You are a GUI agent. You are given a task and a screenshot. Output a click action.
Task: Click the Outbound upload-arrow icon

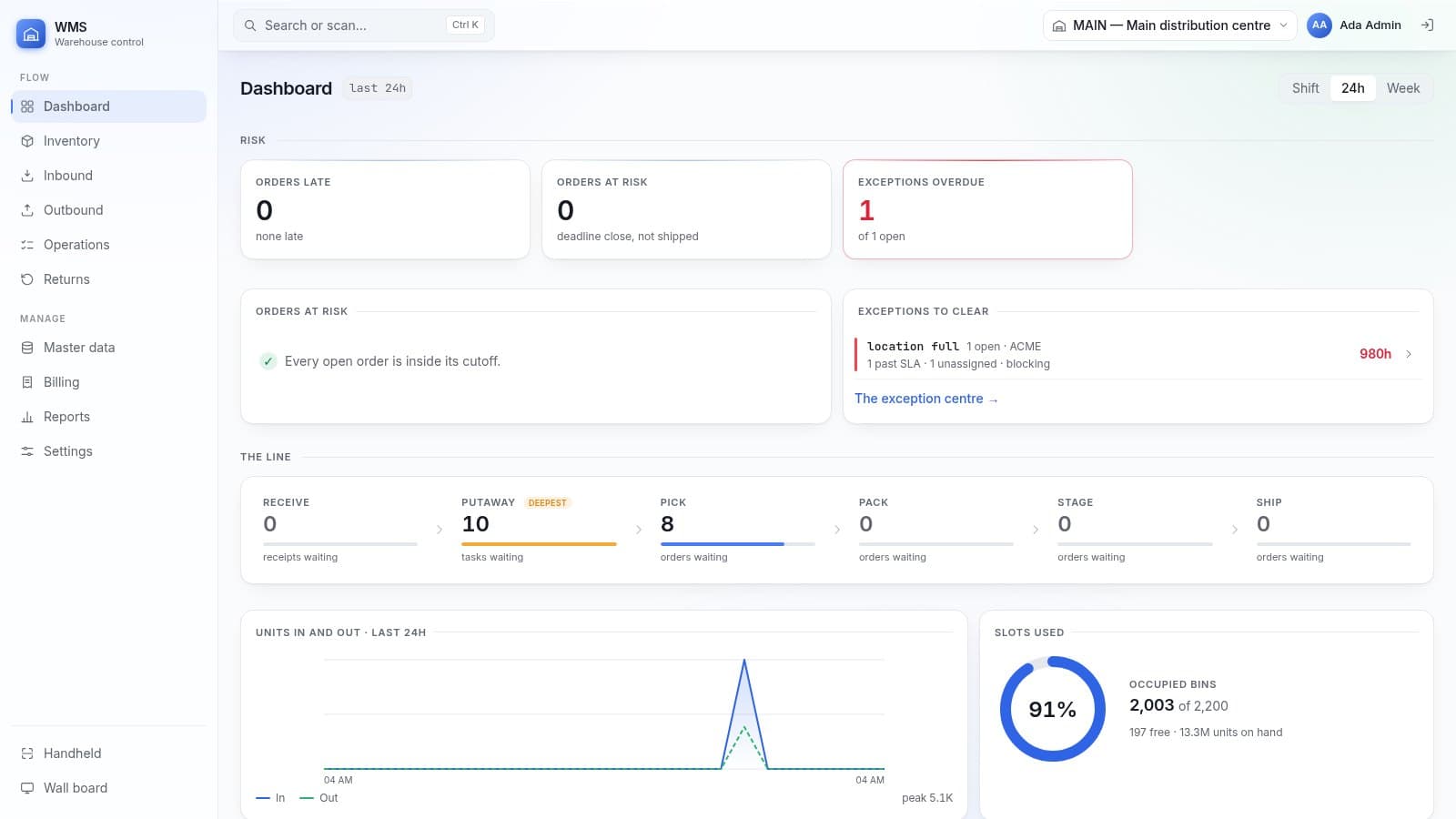click(27, 210)
